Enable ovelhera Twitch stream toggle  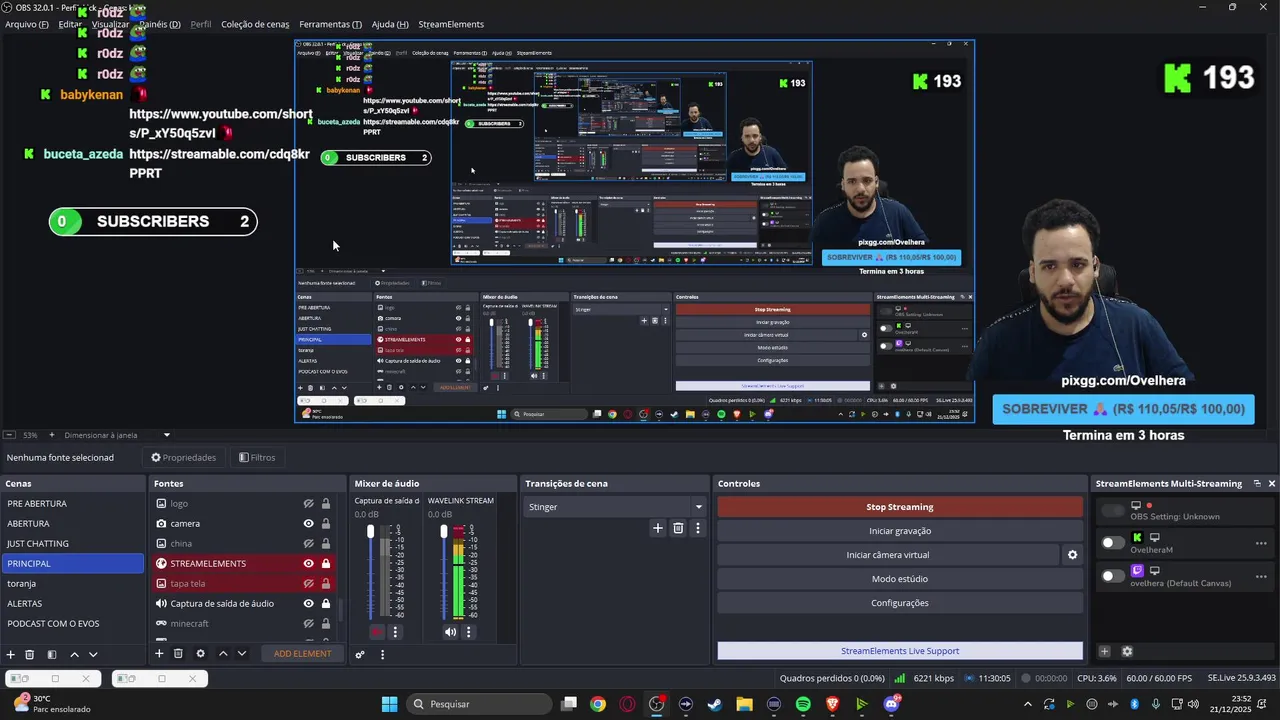pos(1112,576)
